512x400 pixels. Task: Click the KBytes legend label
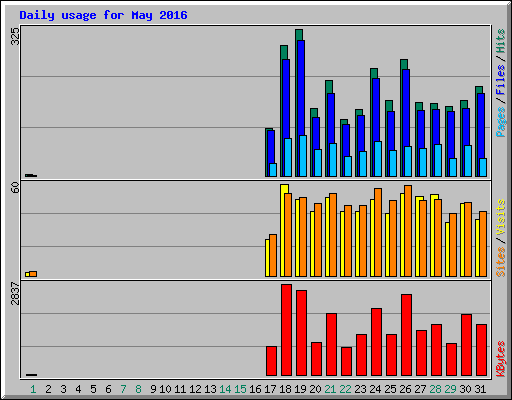[x=501, y=359]
